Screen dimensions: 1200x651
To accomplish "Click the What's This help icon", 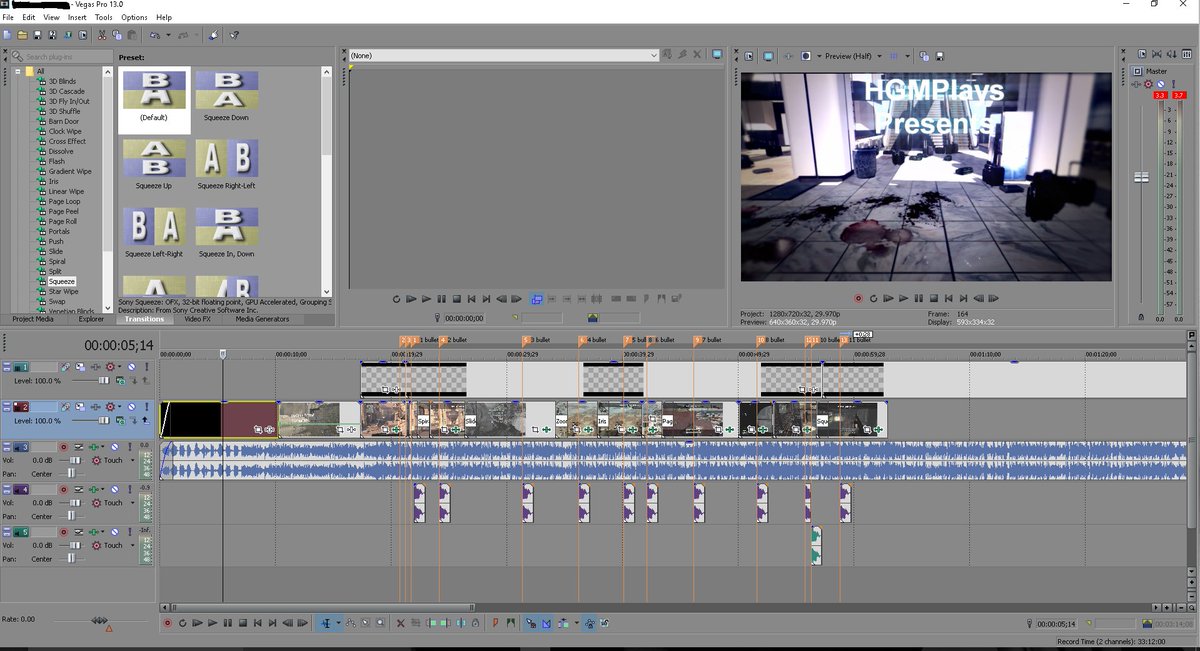I will pyautogui.click(x=234, y=35).
